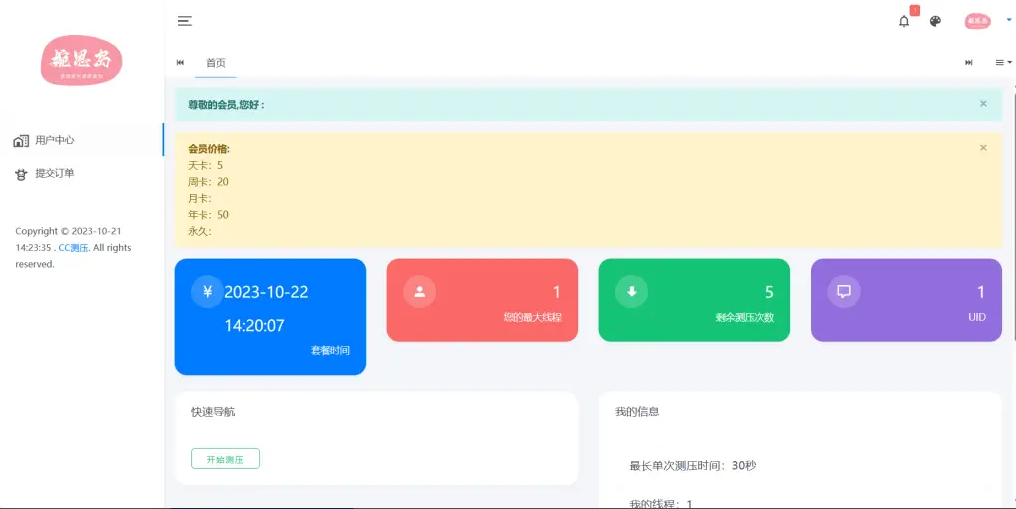Click the 开始测压 button
1016x509 pixels.
point(225,458)
